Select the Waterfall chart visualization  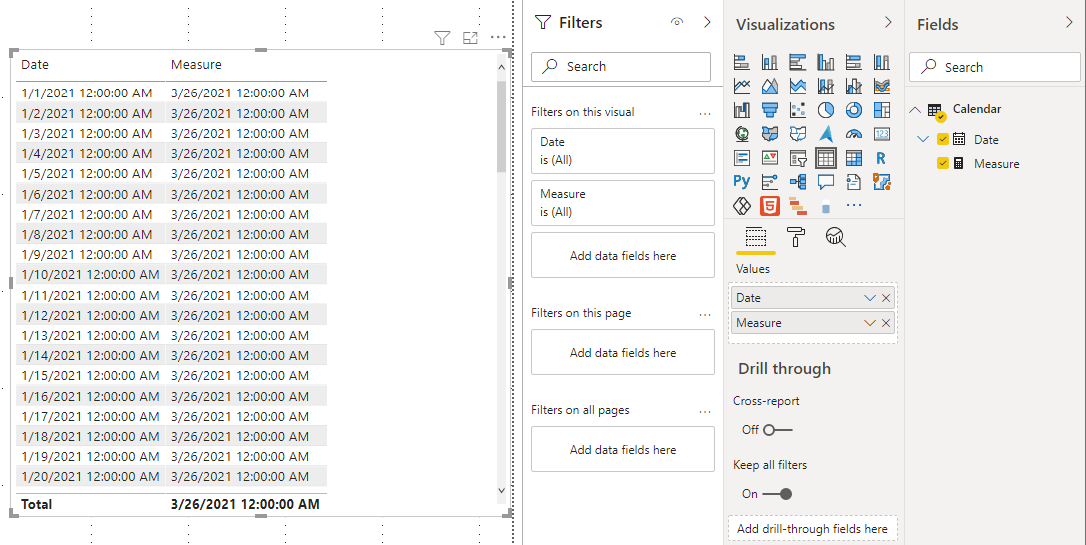coord(742,109)
